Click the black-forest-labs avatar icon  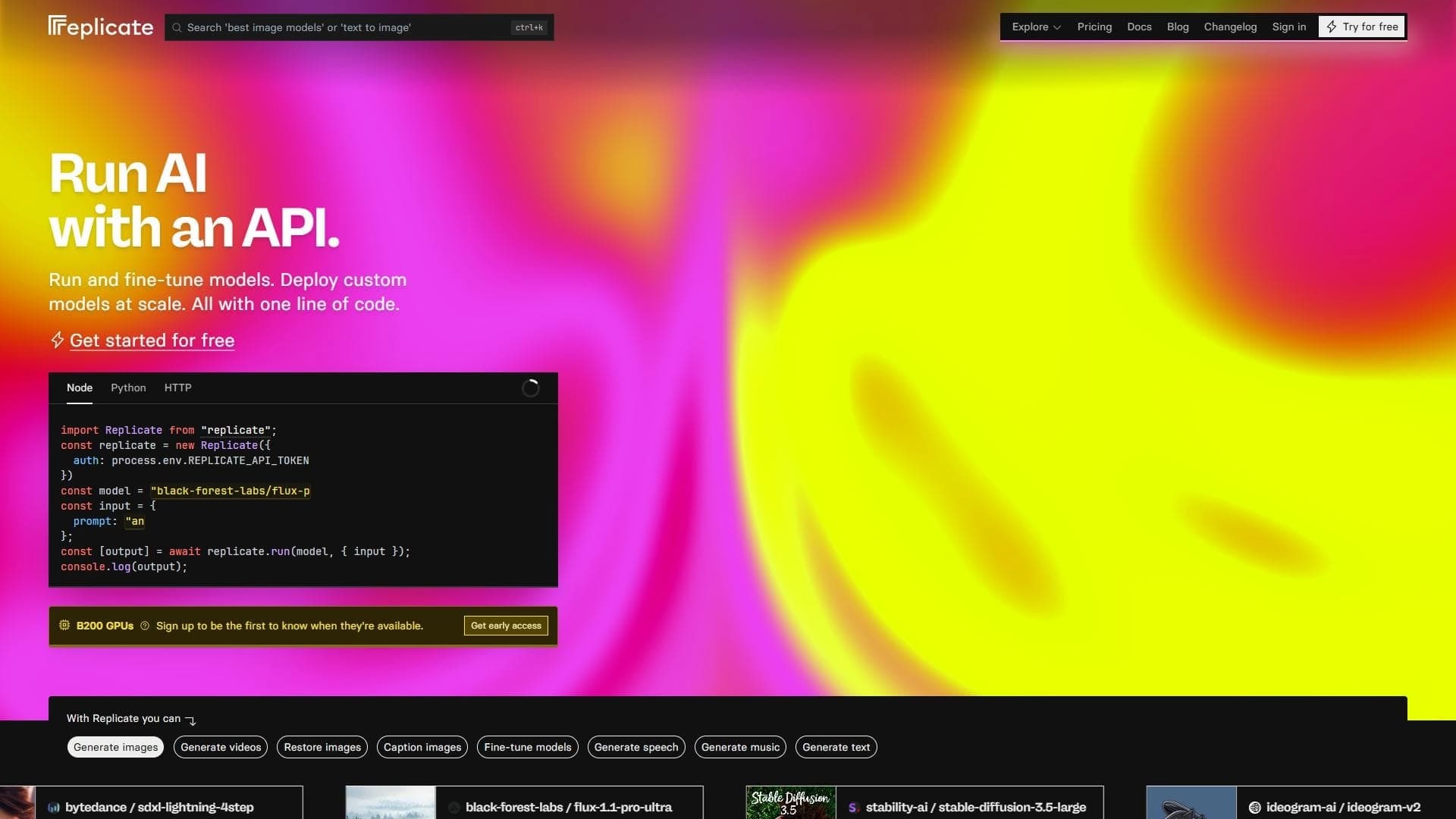tap(454, 808)
